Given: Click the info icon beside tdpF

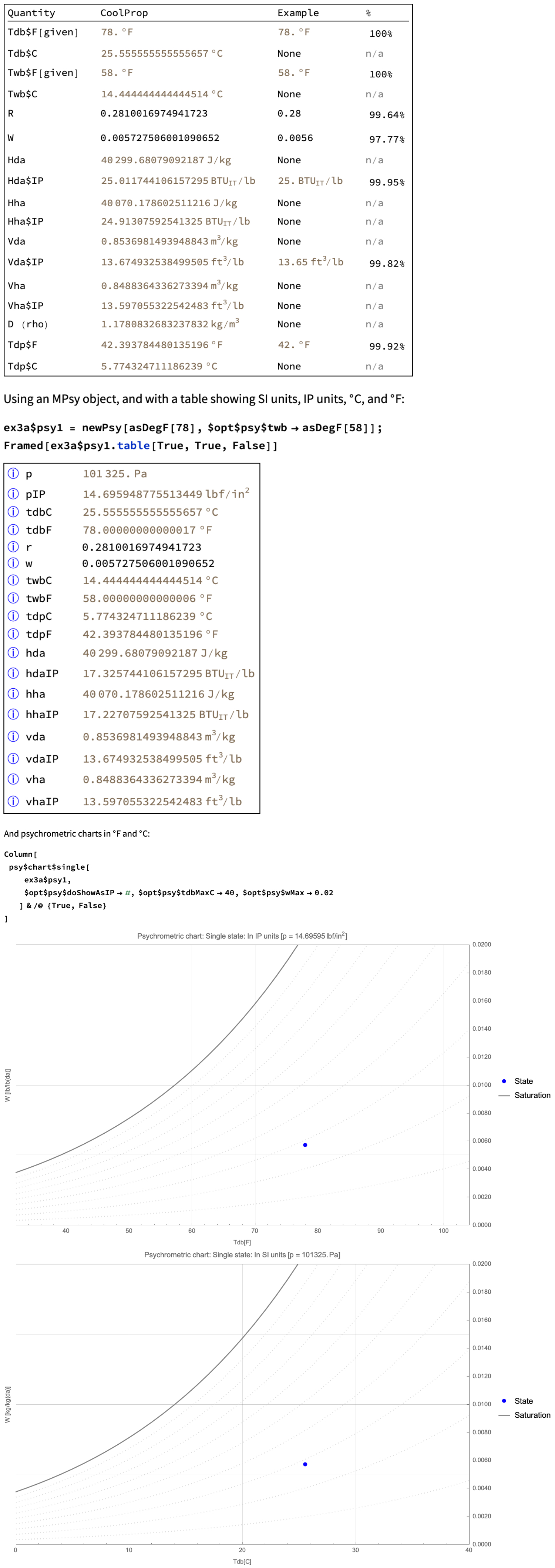Looking at the screenshot, I should click(13, 633).
